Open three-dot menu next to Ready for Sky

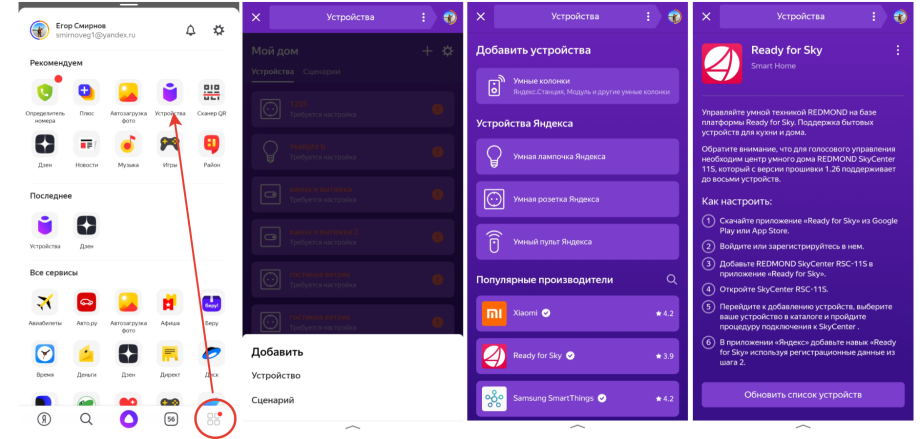(x=898, y=50)
